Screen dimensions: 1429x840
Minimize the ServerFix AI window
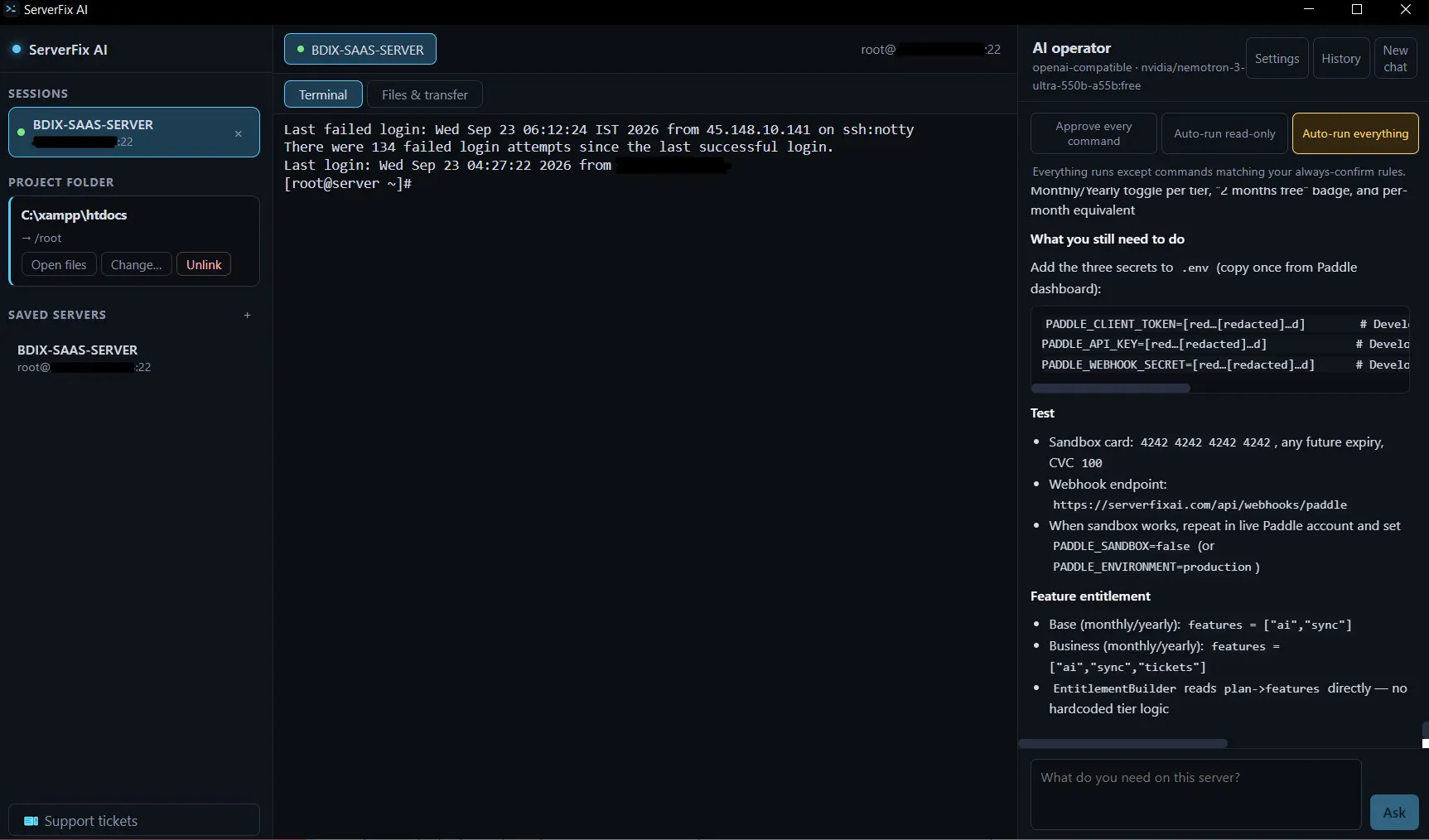click(x=1309, y=9)
